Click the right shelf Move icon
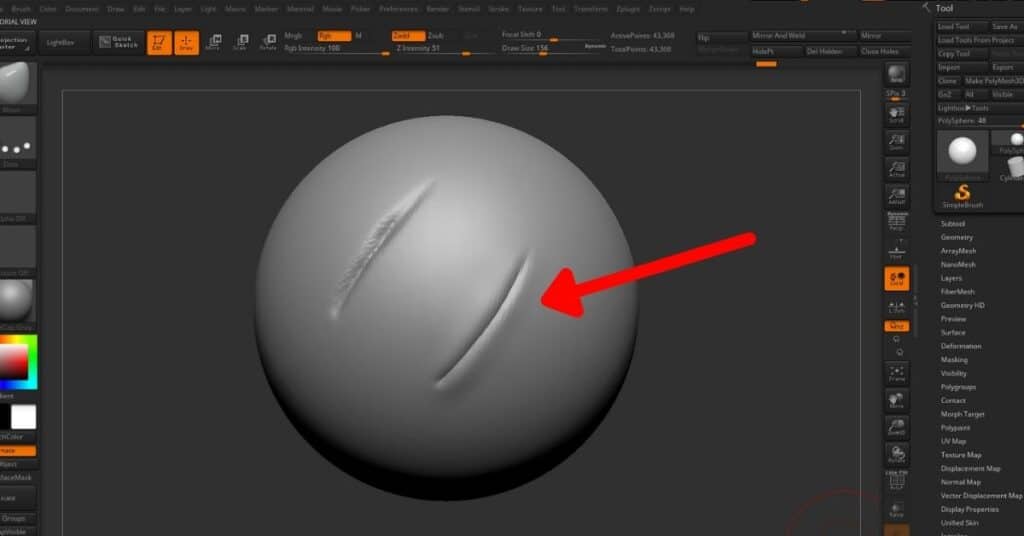Viewport: 1024px width, 536px height. point(897,400)
